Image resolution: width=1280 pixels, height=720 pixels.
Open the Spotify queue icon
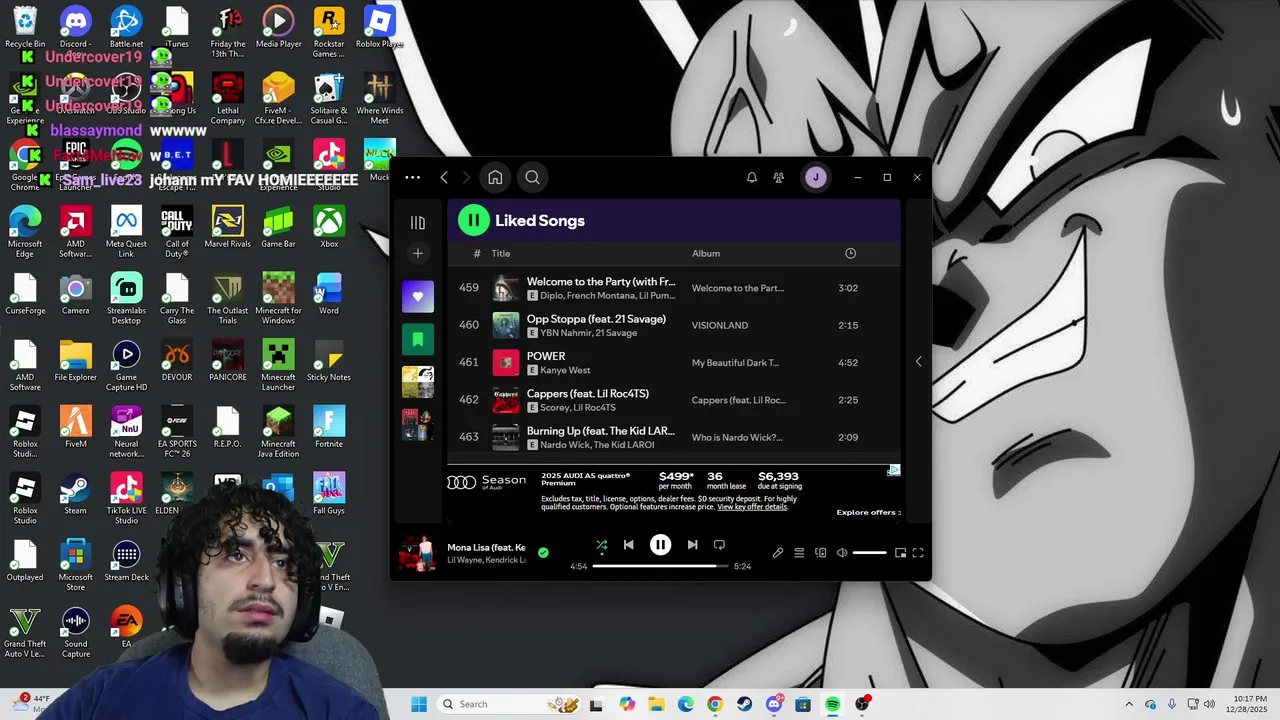(799, 553)
